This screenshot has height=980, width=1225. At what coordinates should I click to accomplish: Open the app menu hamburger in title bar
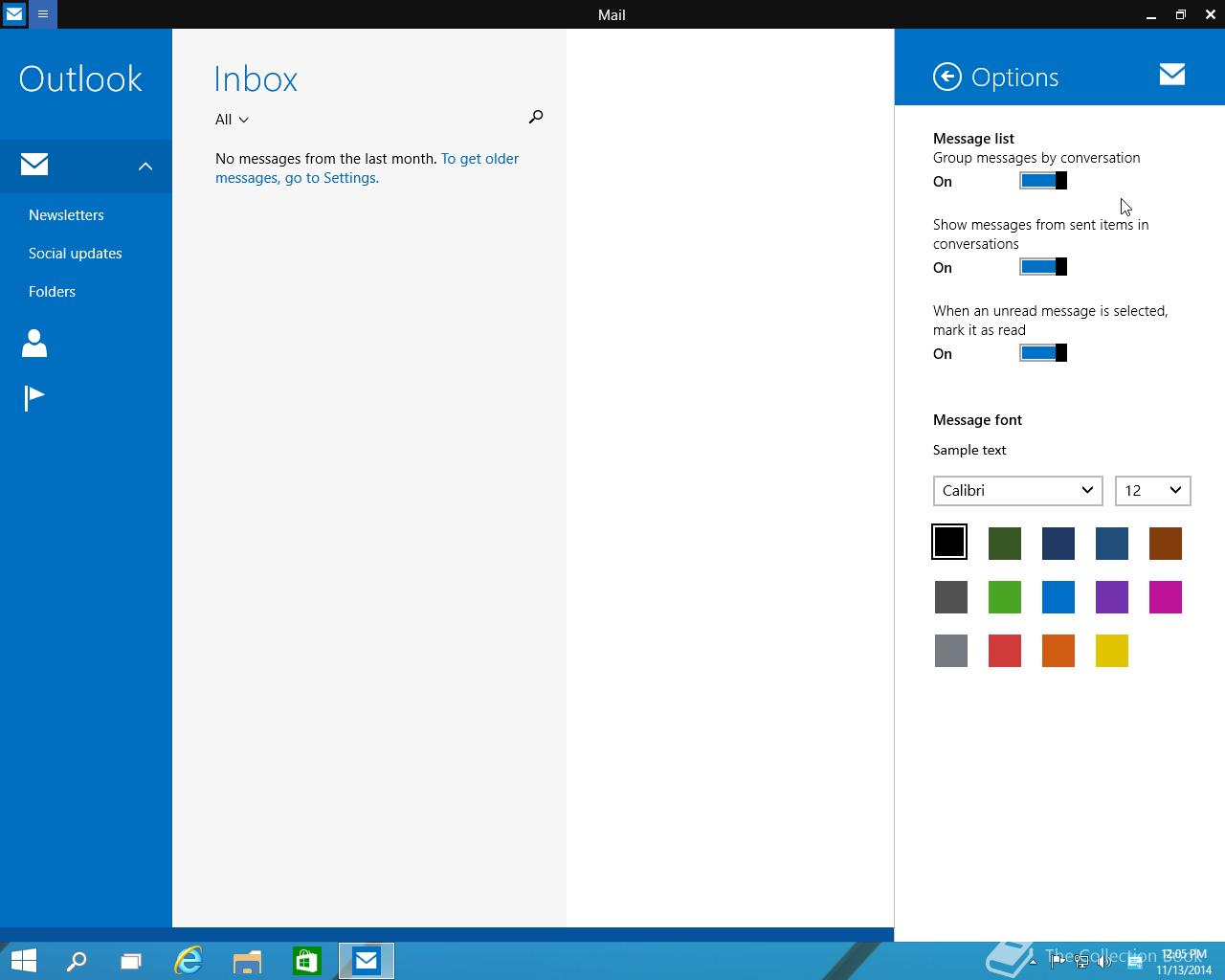(x=43, y=14)
